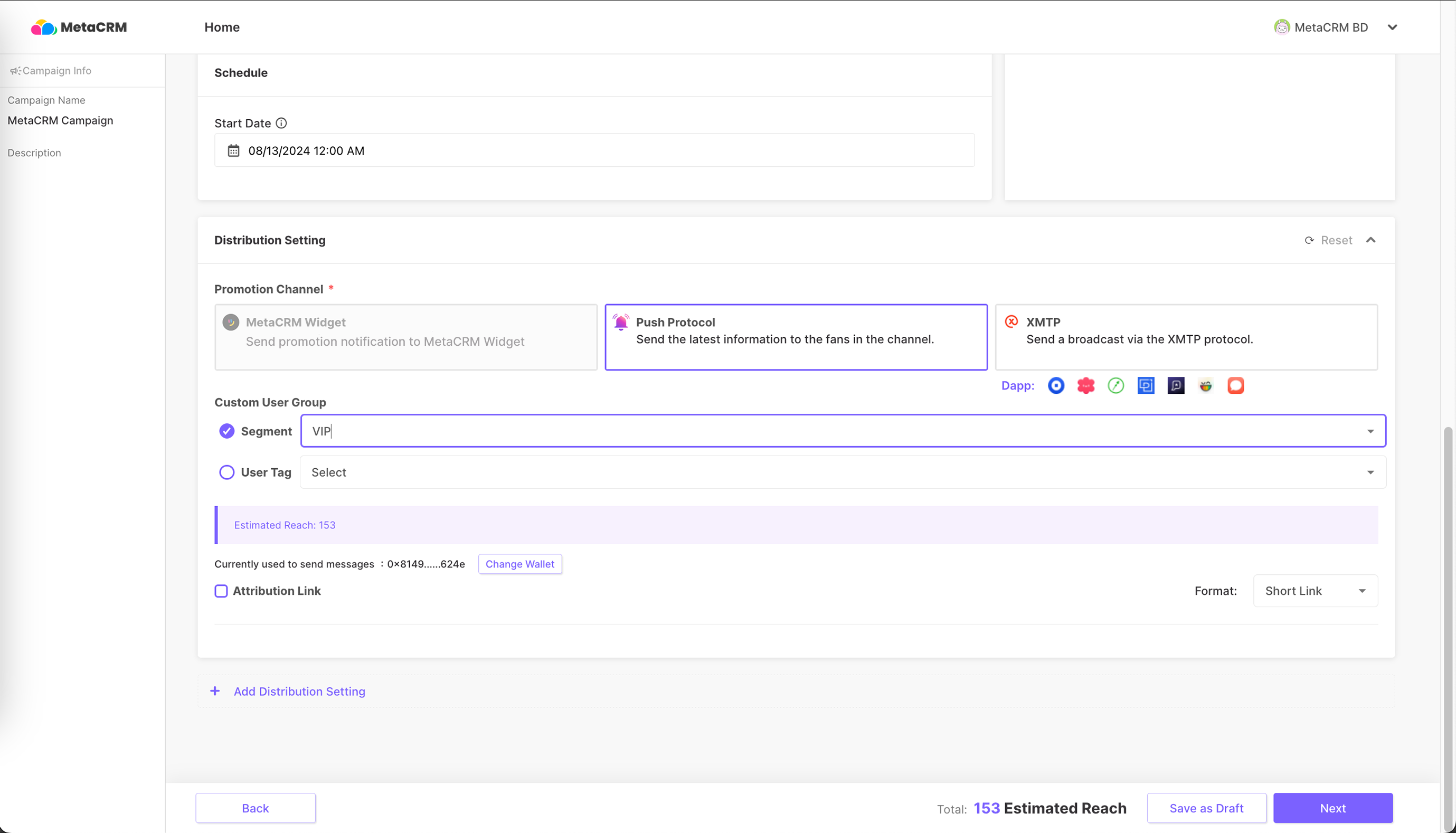
Task: Click the Save as Draft button
Action: point(1206,808)
